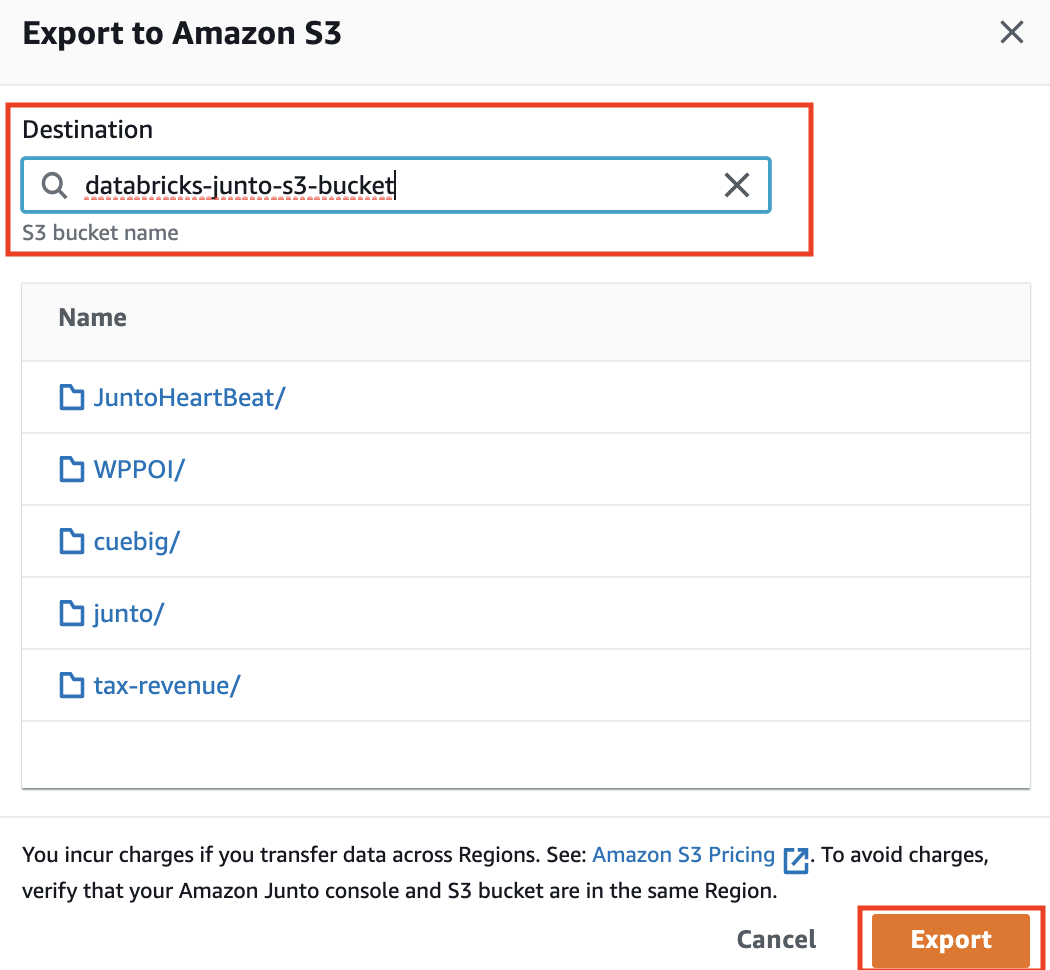Click the Cancel button

[776, 939]
